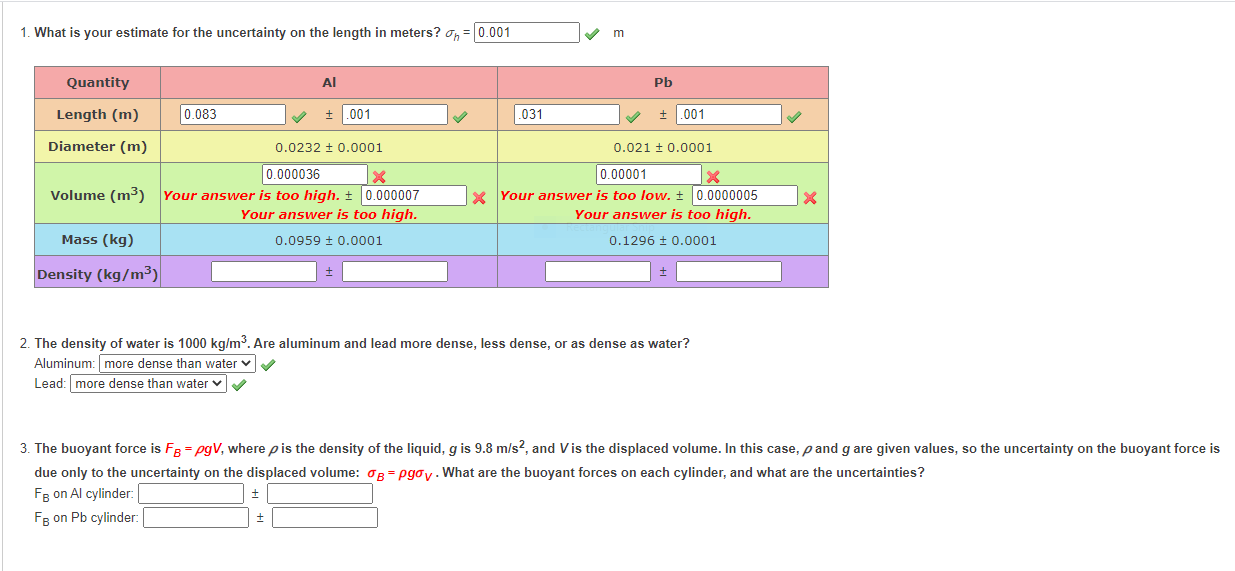Click the FB on Pb cylinder uncertainty input
Image resolution: width=1235 pixels, height=571 pixels.
(x=325, y=517)
